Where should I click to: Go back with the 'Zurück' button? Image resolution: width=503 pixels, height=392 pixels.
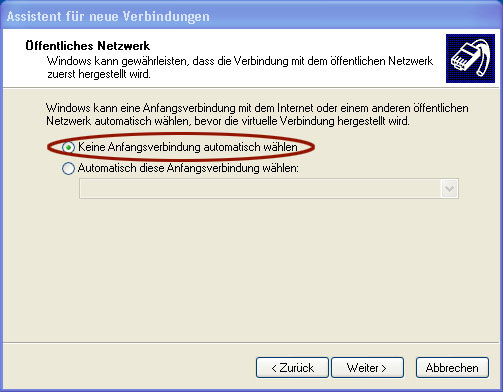click(292, 368)
